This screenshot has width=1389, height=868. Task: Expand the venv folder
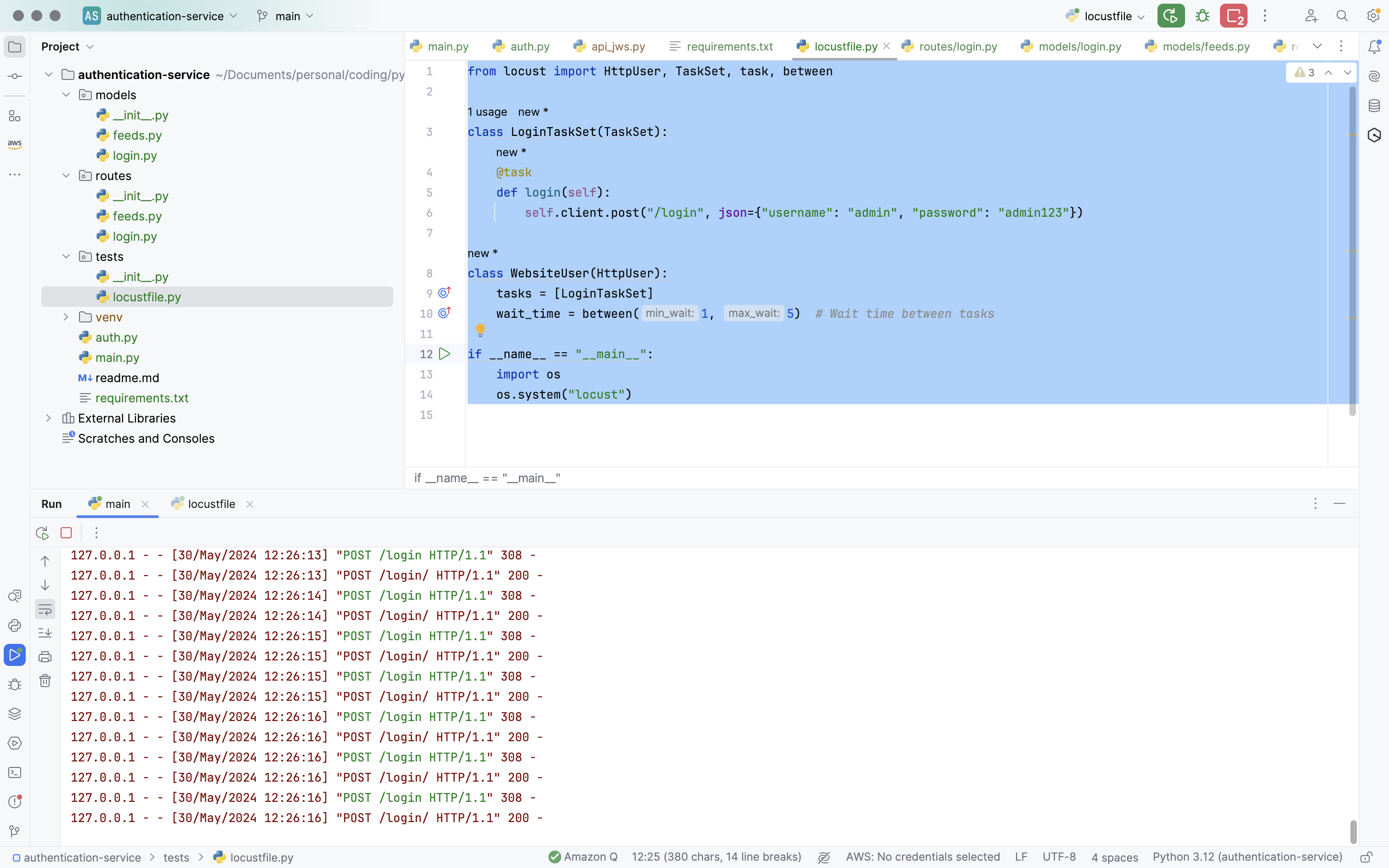coord(66,317)
